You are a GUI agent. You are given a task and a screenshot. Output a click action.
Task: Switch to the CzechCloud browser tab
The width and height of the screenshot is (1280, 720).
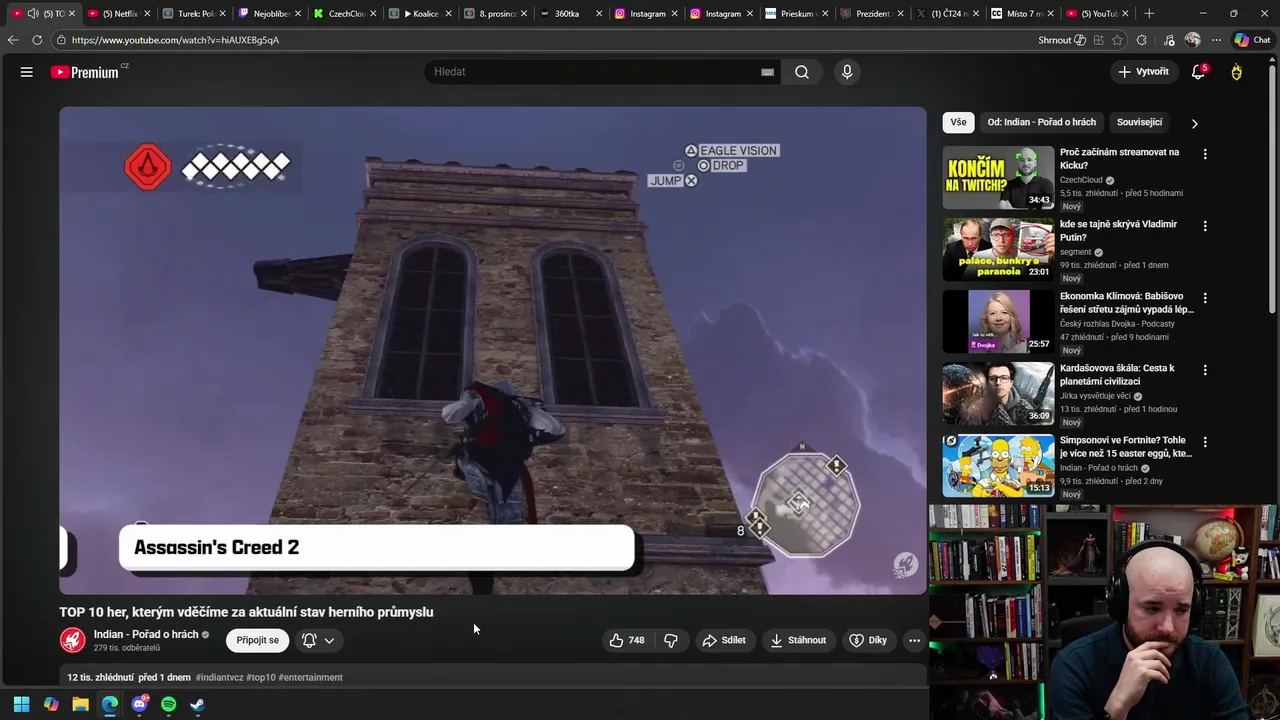[x=345, y=13]
